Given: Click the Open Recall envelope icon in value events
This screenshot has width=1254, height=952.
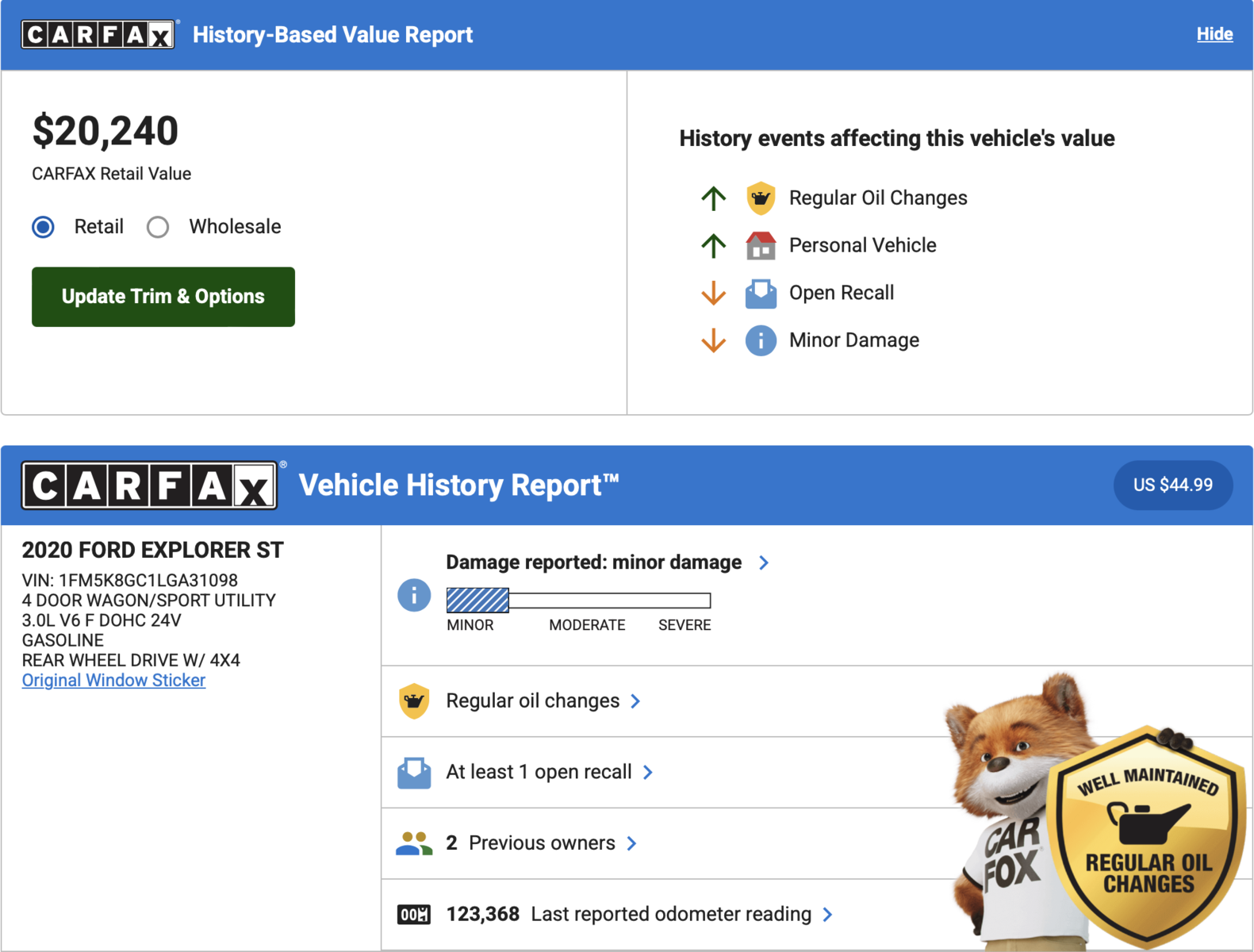Looking at the screenshot, I should [760, 294].
